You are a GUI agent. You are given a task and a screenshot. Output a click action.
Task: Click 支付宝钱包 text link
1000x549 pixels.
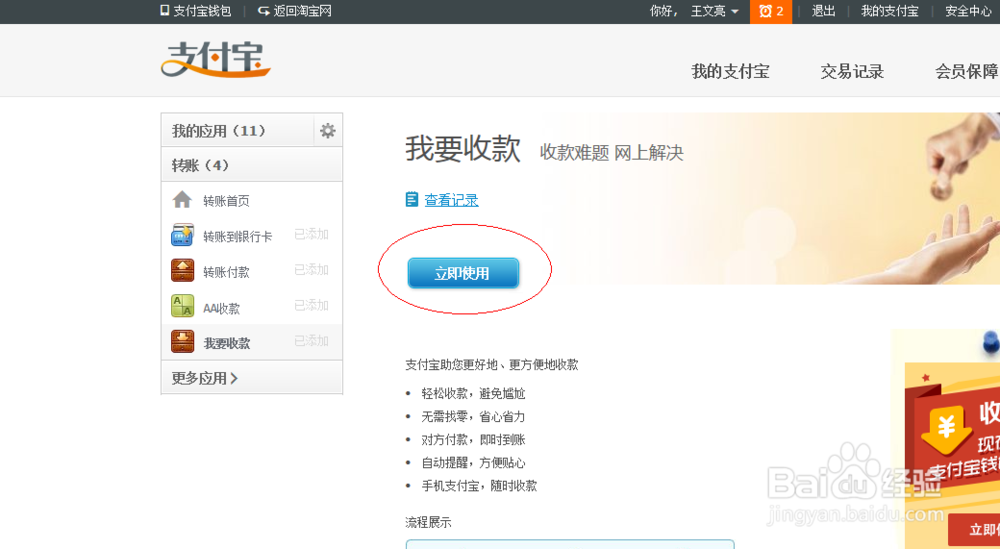pos(202,11)
